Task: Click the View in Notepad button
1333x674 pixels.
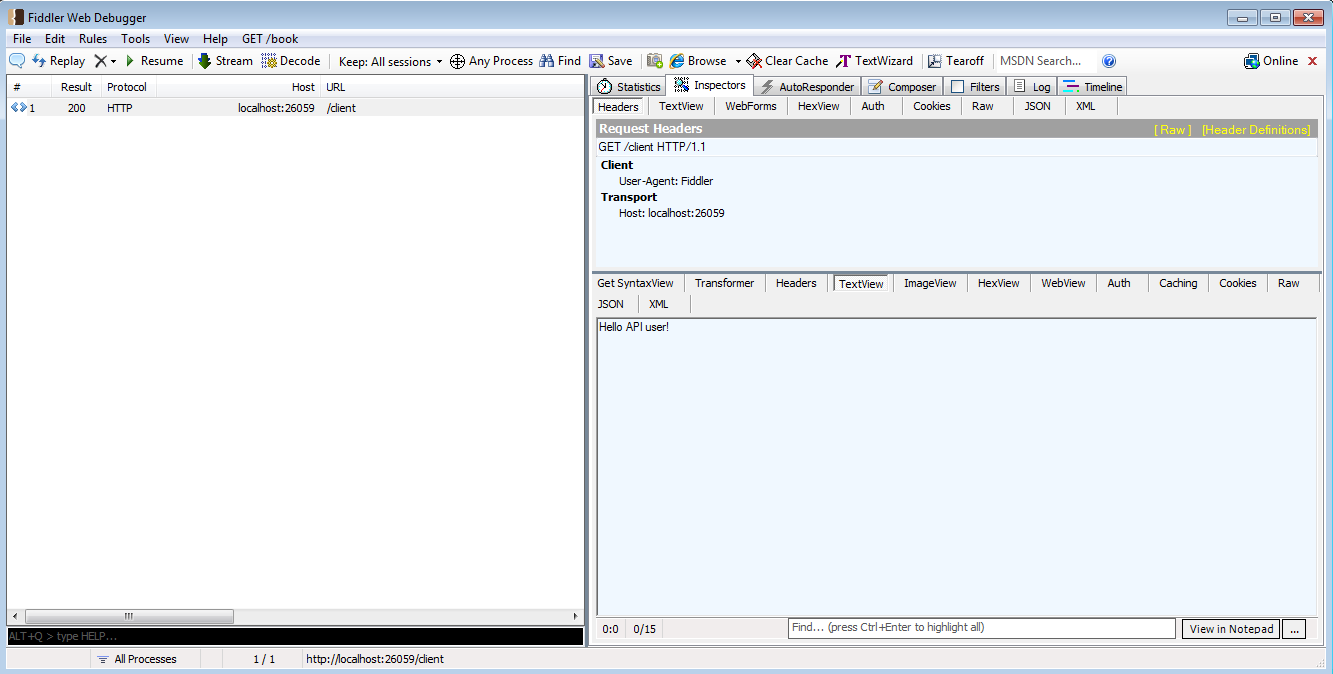Action: pyautogui.click(x=1231, y=629)
